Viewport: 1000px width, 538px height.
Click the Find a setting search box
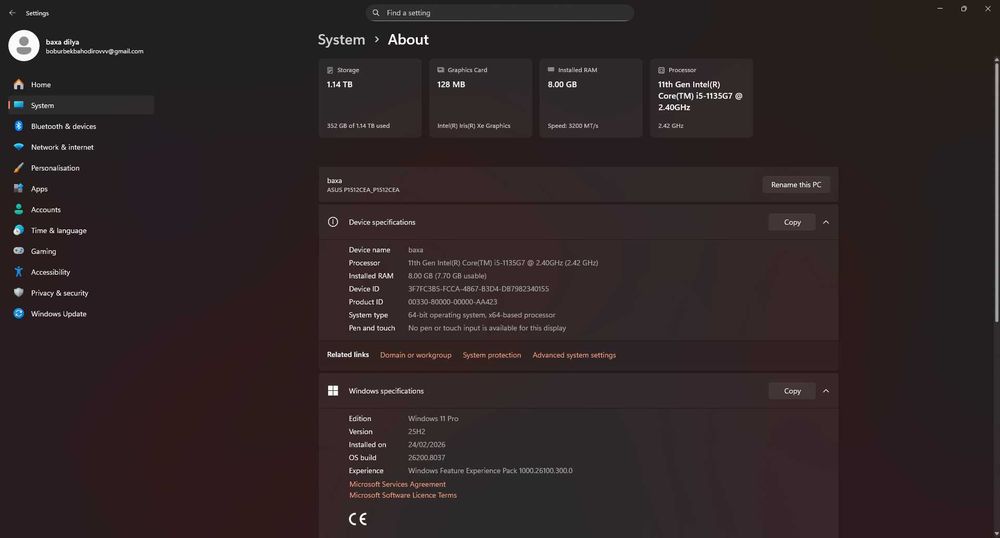(500, 13)
